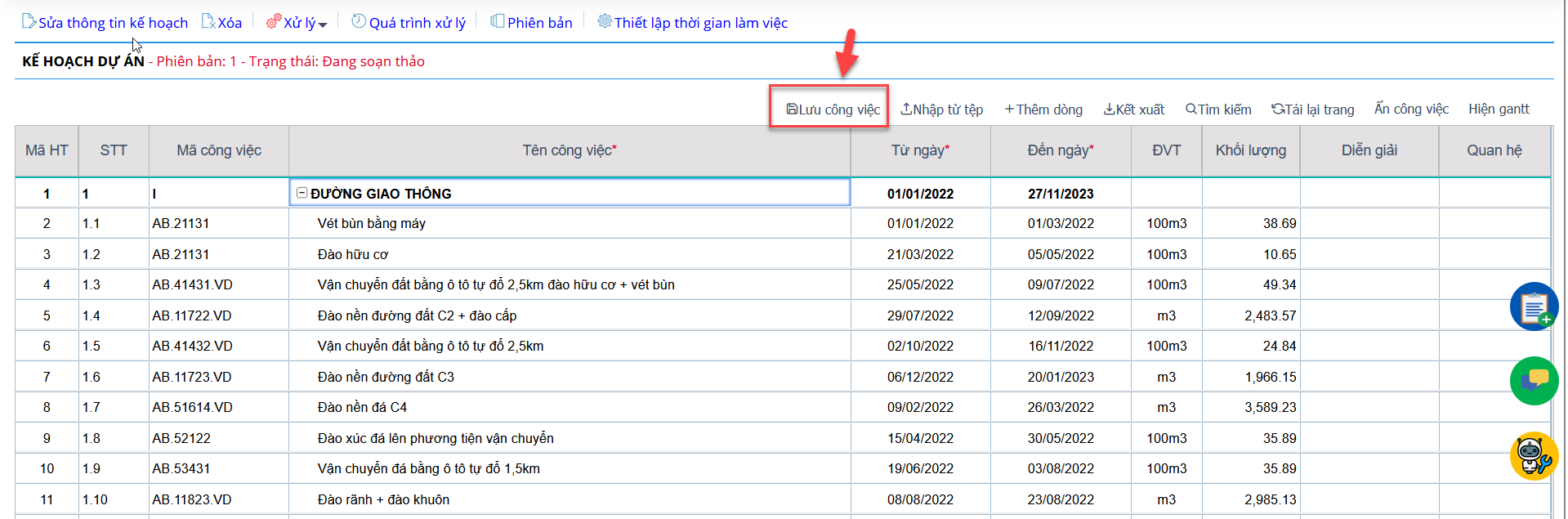
Task: Toggle Hiện gantt chart view
Action: tap(1498, 109)
